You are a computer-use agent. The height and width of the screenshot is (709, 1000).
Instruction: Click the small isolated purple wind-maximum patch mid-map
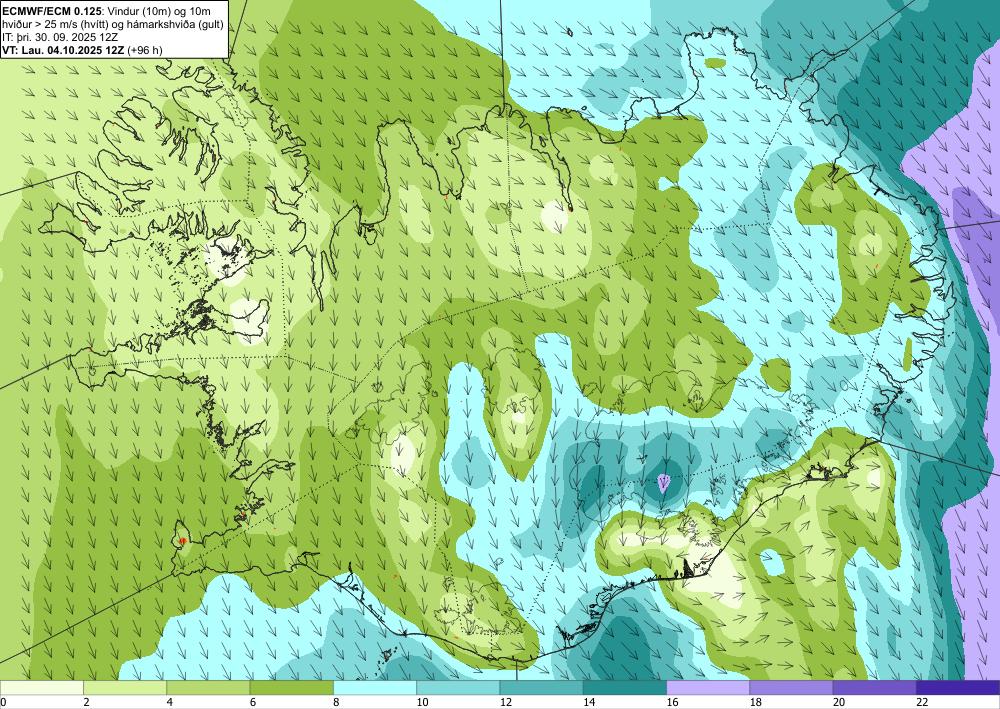[664, 483]
